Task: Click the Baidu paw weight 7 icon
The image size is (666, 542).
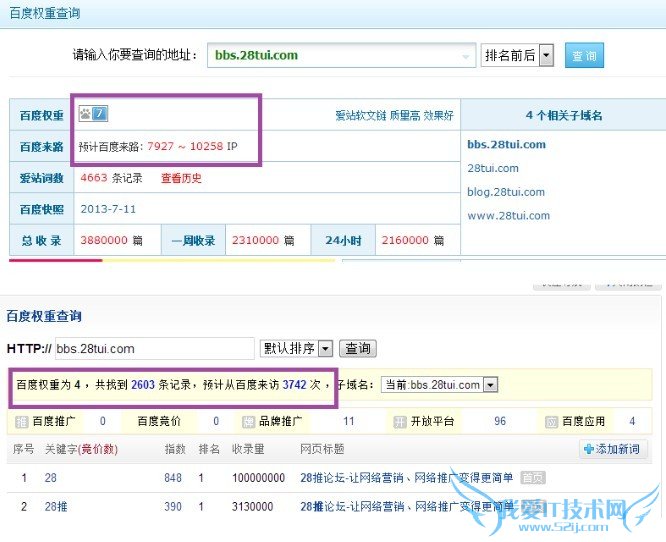Action: (93, 113)
